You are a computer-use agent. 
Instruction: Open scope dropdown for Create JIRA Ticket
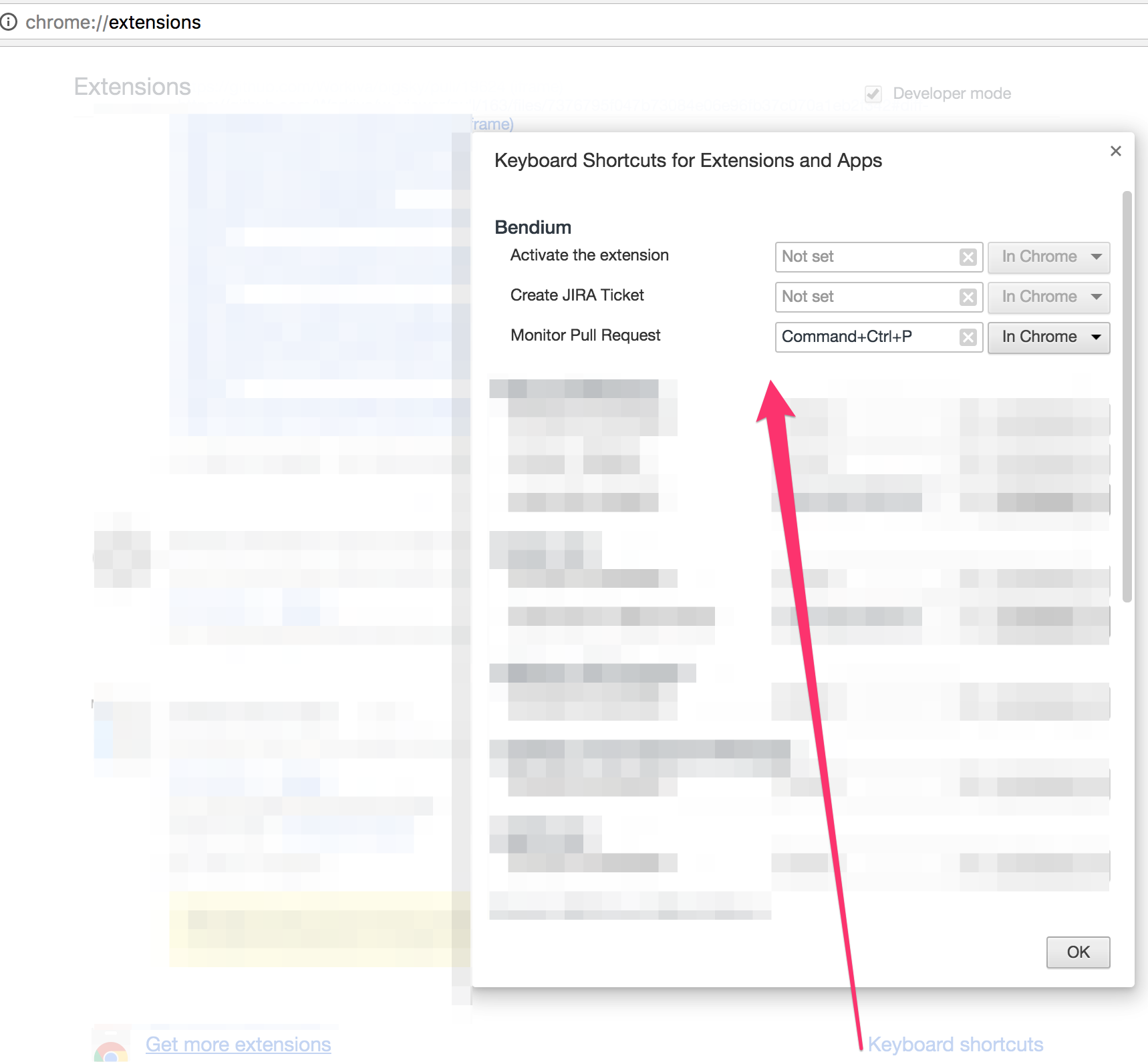1048,297
